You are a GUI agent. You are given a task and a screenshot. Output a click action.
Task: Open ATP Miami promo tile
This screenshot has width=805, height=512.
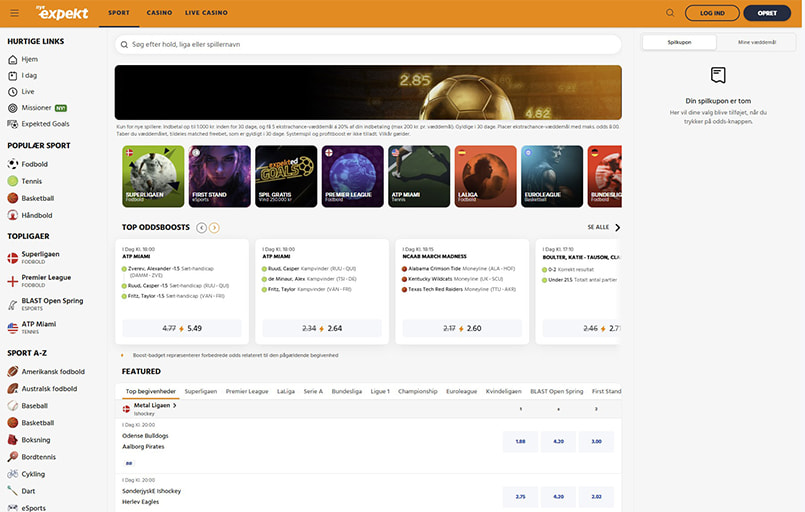coord(419,176)
